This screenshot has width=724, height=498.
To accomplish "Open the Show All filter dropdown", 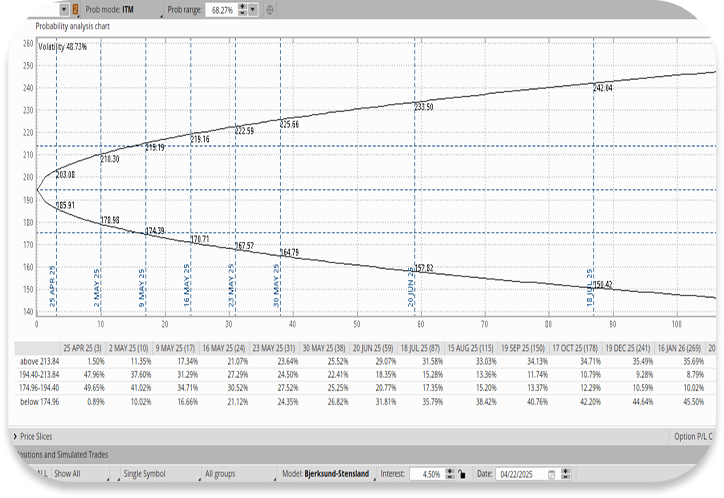I will [78, 472].
